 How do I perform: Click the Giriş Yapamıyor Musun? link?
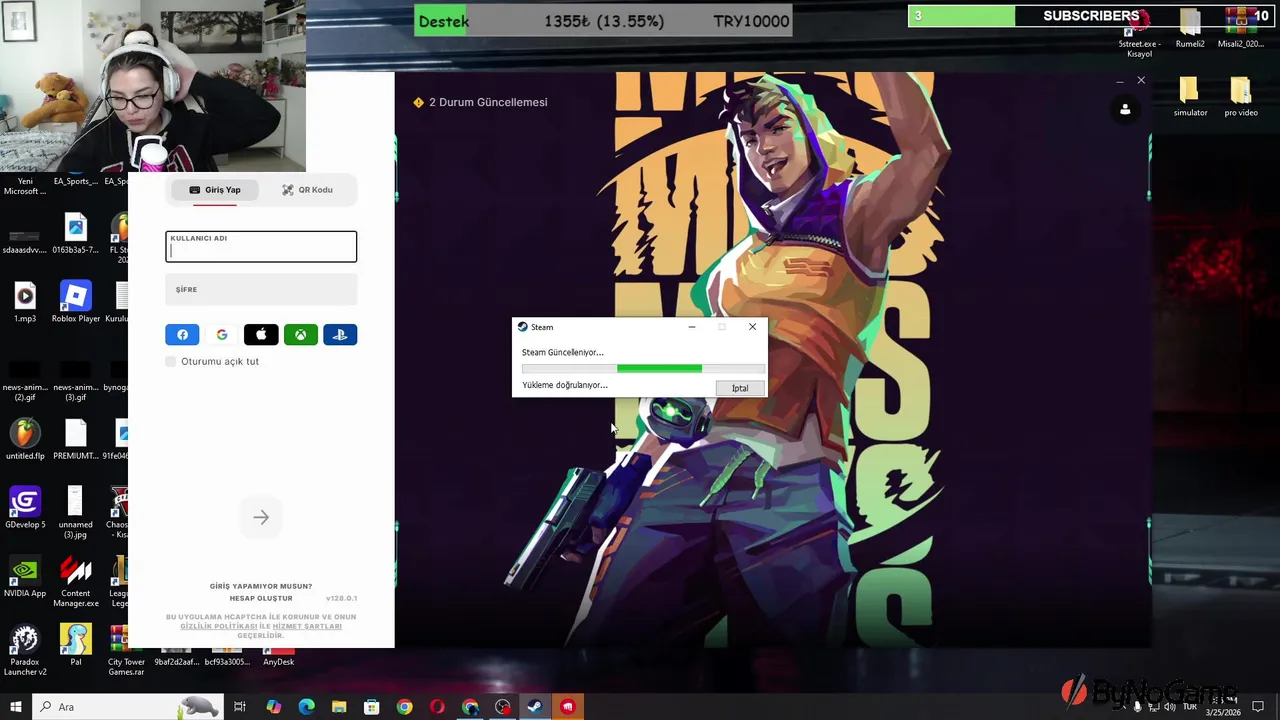click(261, 586)
